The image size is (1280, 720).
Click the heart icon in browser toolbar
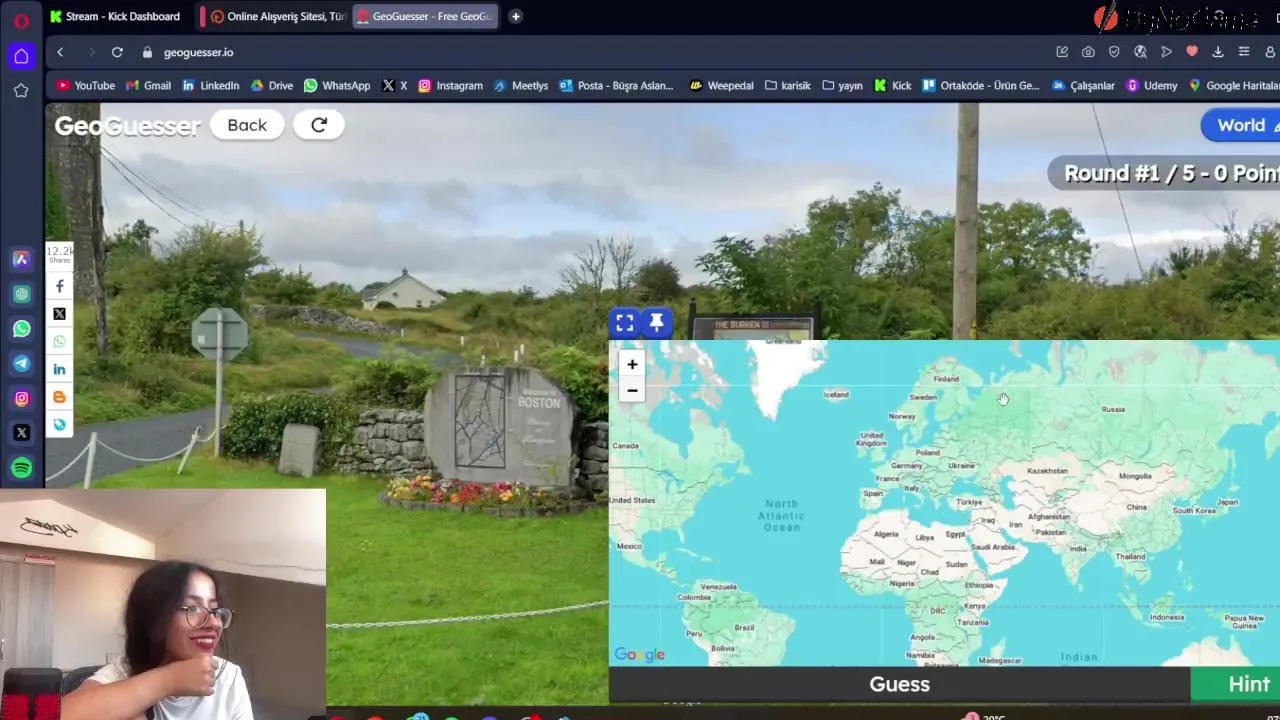1192,52
